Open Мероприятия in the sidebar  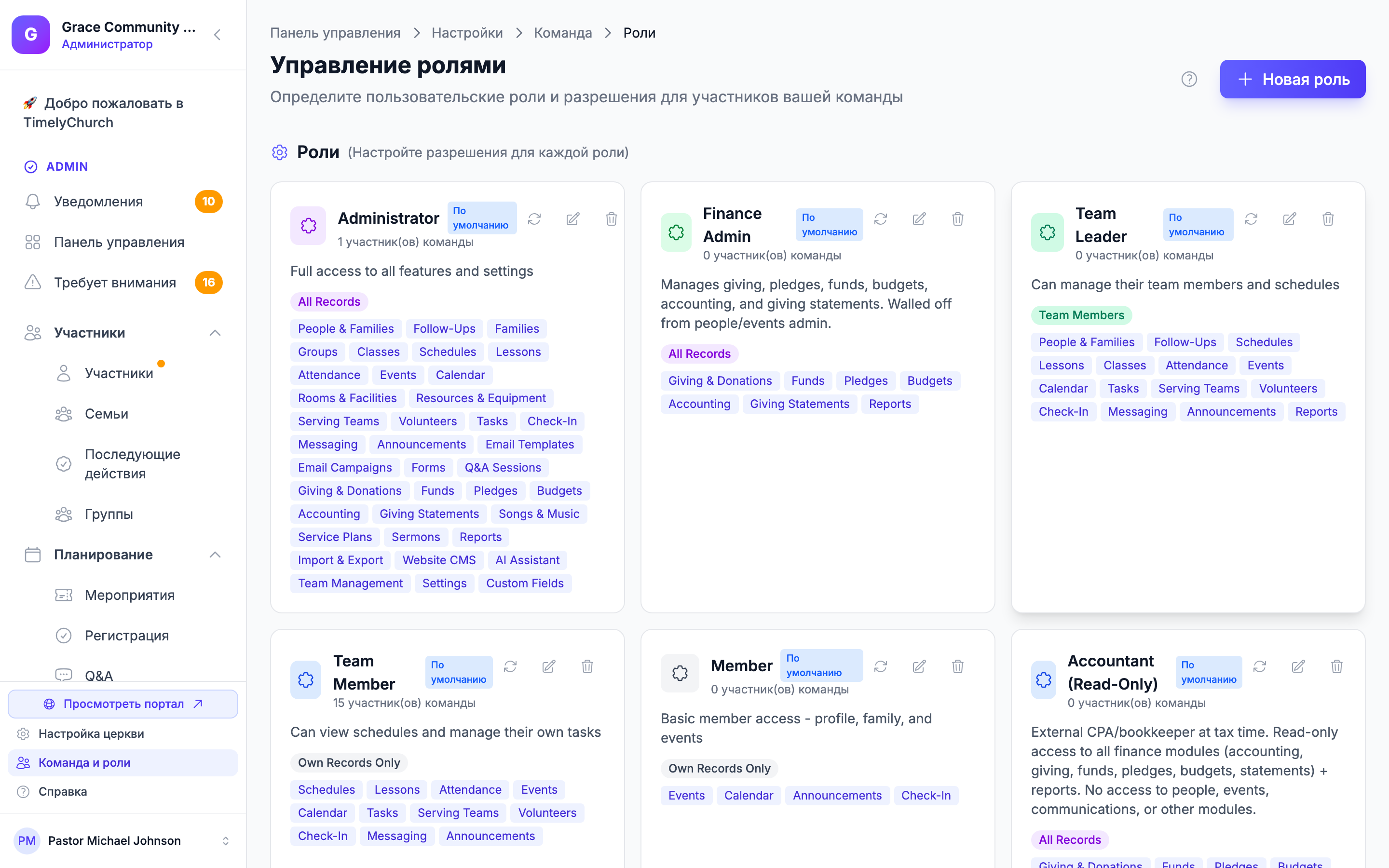[x=130, y=595]
